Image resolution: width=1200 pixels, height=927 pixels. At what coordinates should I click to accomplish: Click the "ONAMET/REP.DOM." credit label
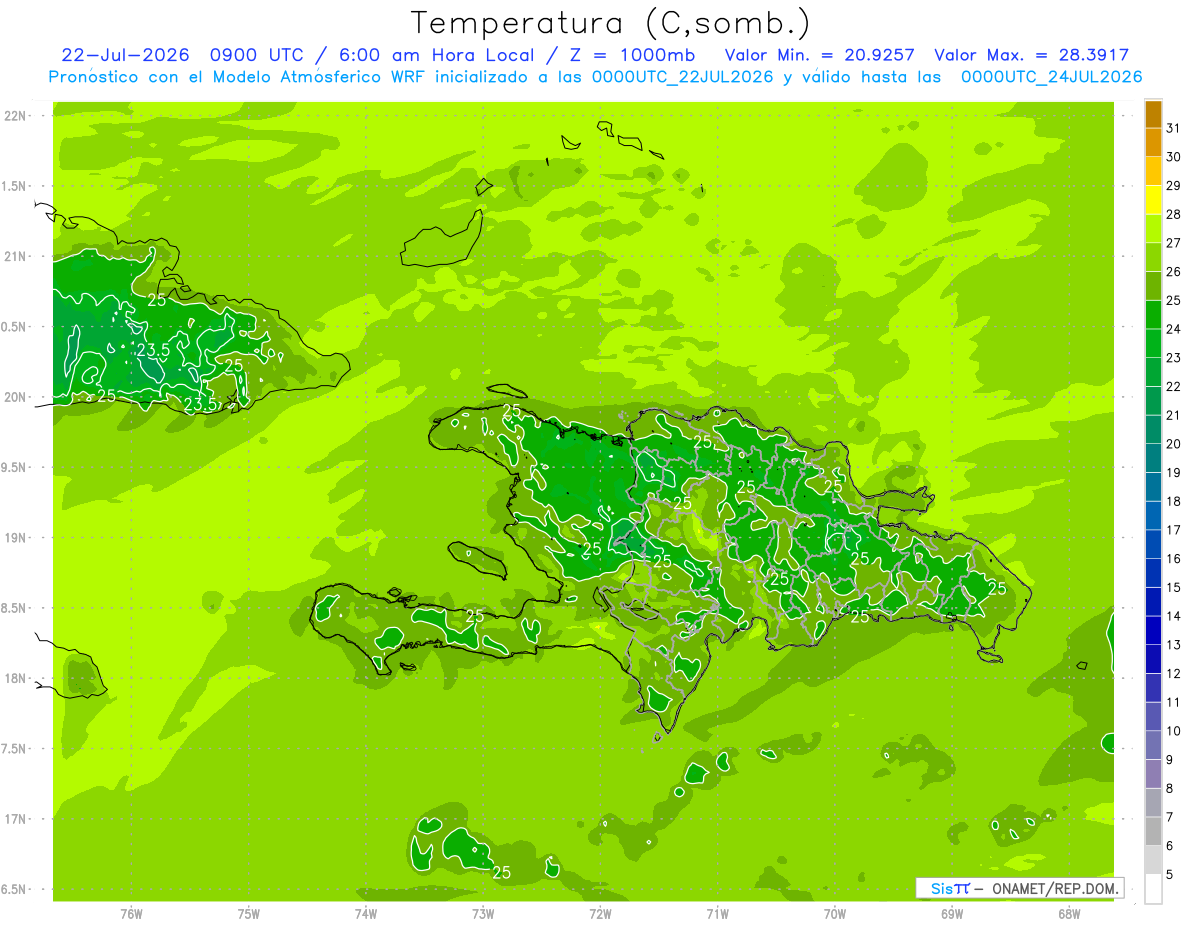(1055, 888)
